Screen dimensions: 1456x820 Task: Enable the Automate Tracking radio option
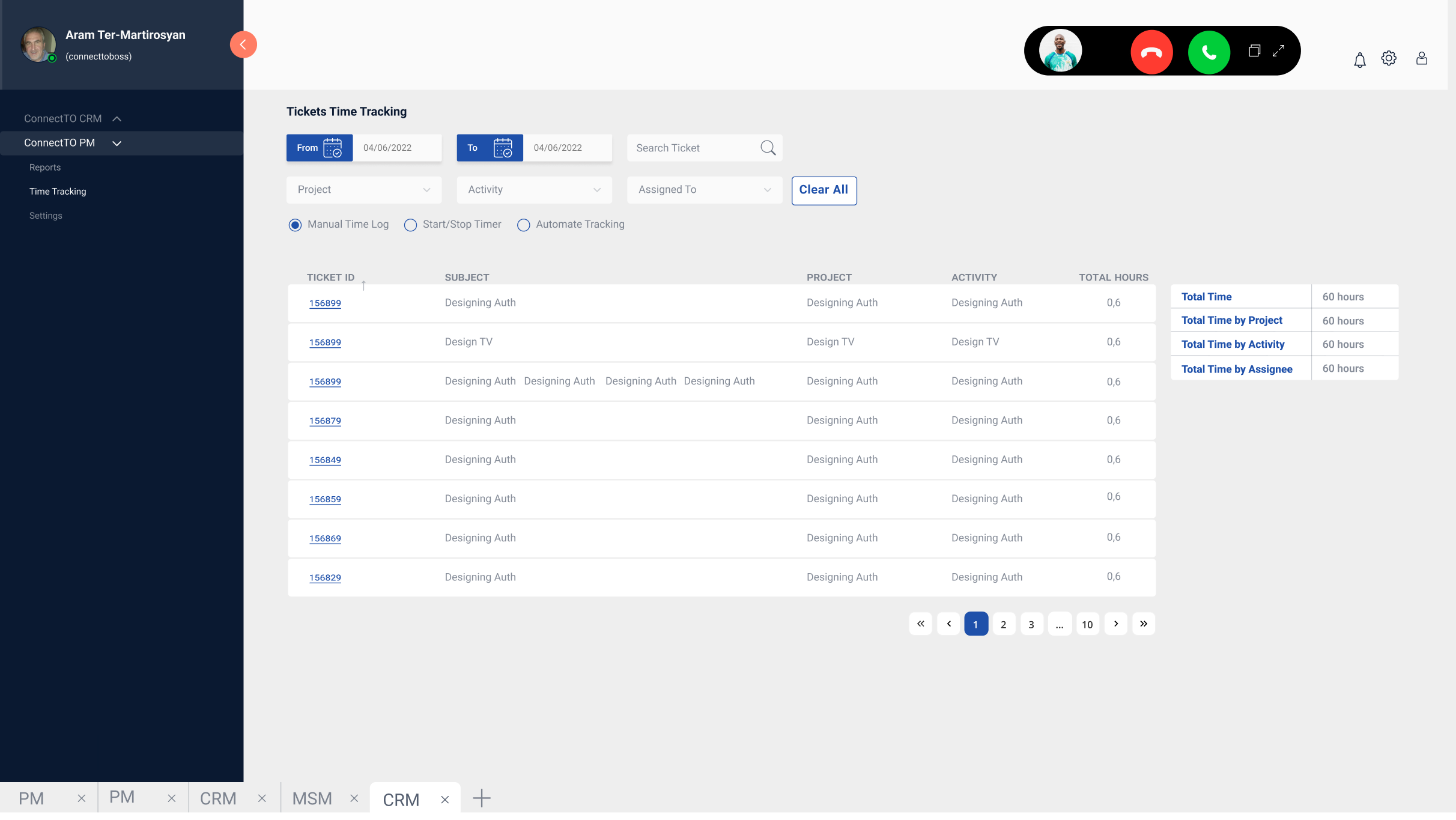pyautogui.click(x=523, y=225)
